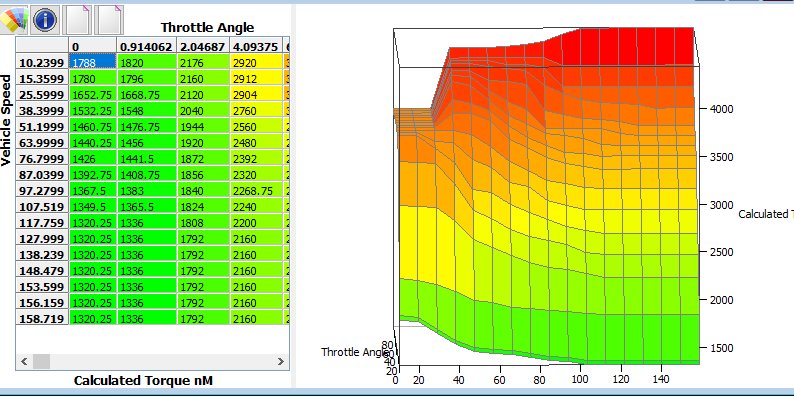The image size is (794, 398).
Task: Select the 4.09375 throttle angle column header
Action: (256, 47)
